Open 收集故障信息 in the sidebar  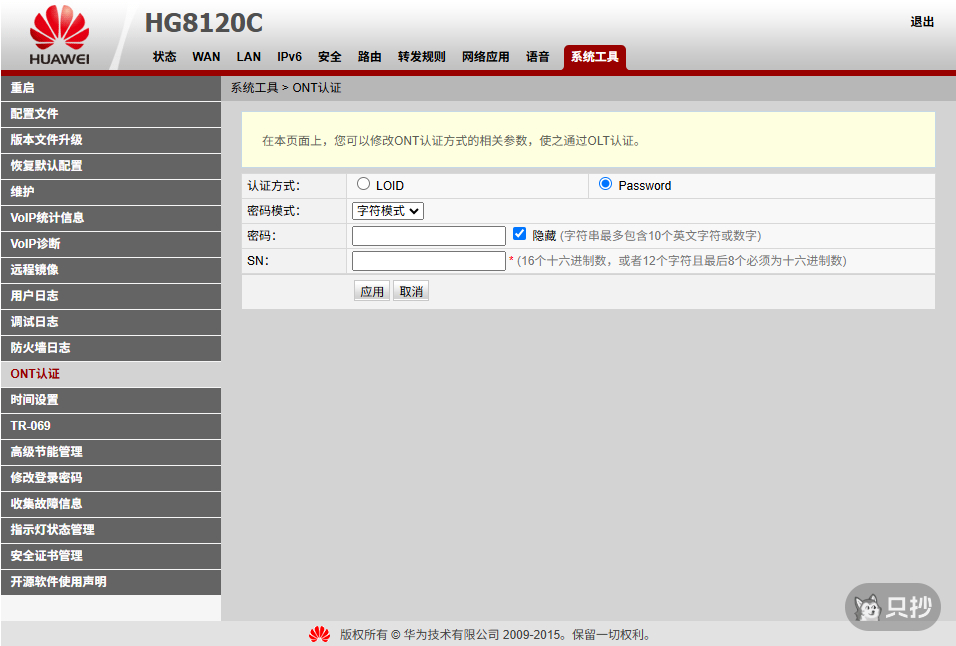(x=111, y=504)
